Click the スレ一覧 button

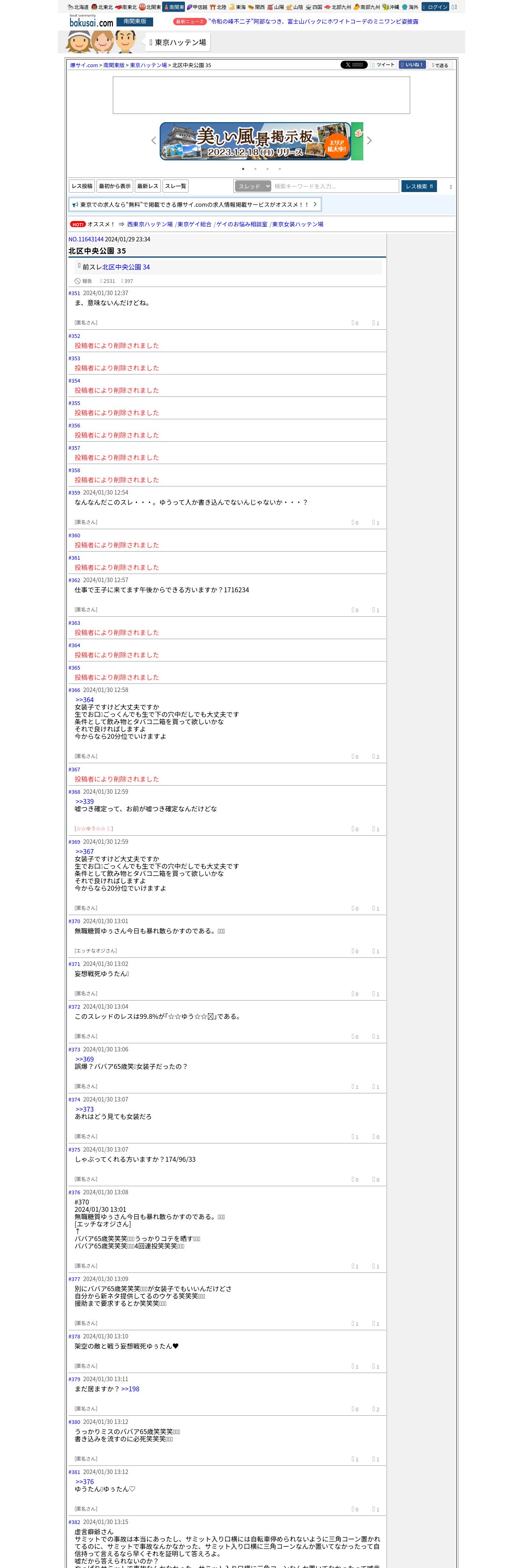coord(175,186)
